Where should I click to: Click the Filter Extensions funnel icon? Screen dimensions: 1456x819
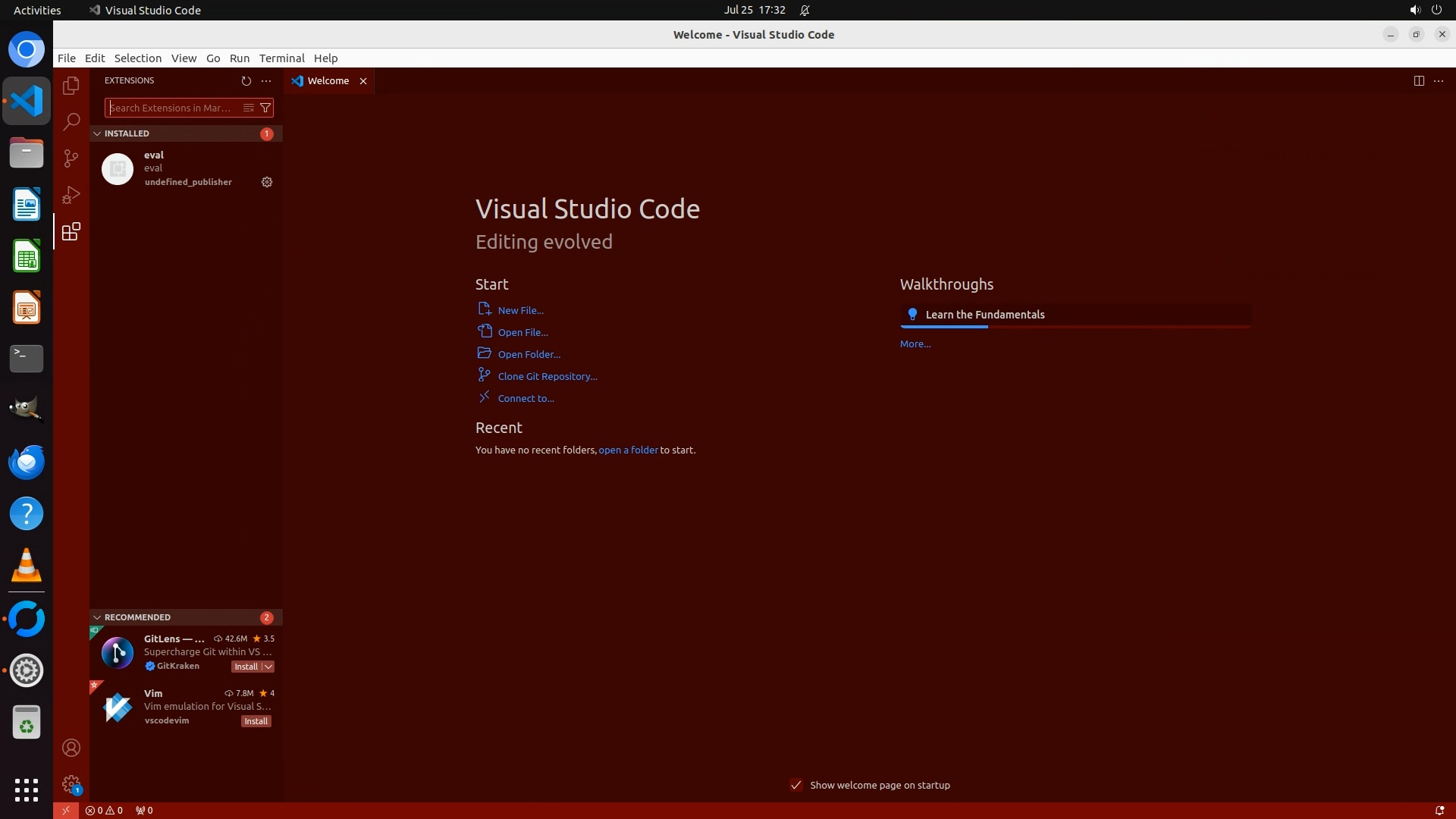265,108
